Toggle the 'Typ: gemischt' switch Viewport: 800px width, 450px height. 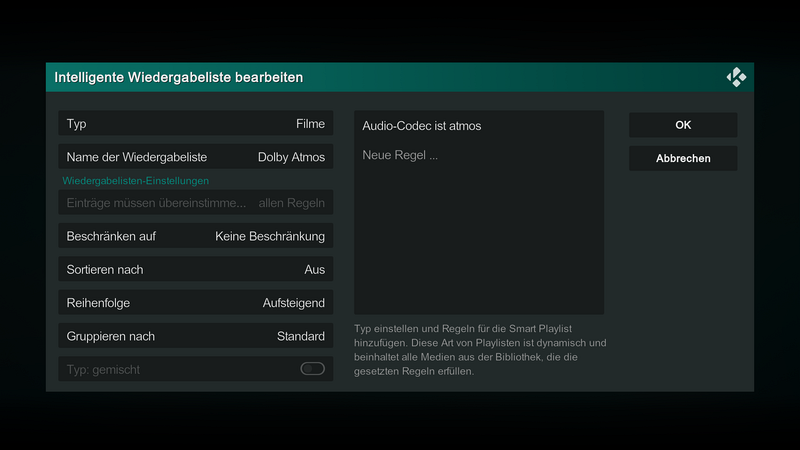tap(312, 368)
